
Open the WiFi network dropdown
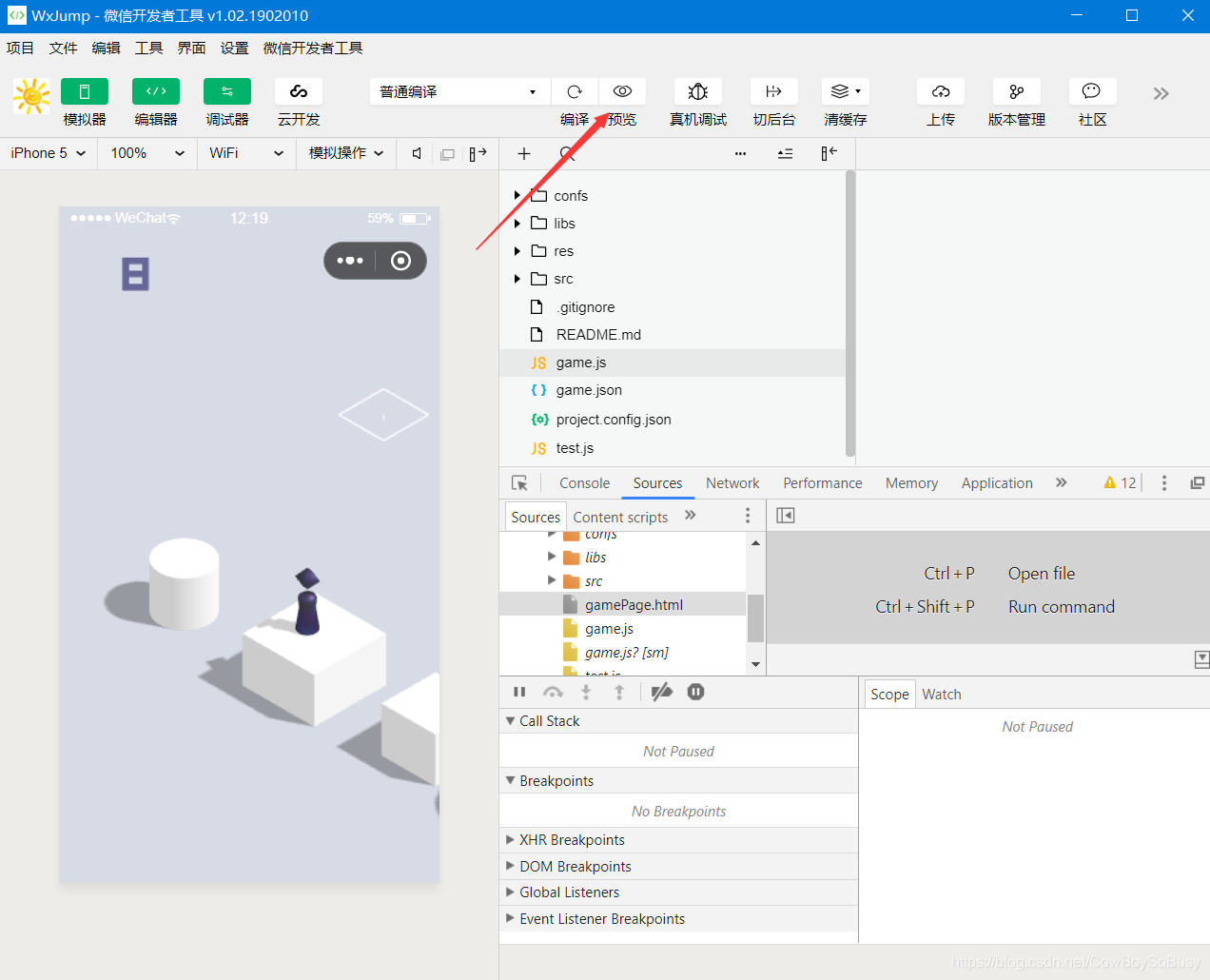(246, 153)
